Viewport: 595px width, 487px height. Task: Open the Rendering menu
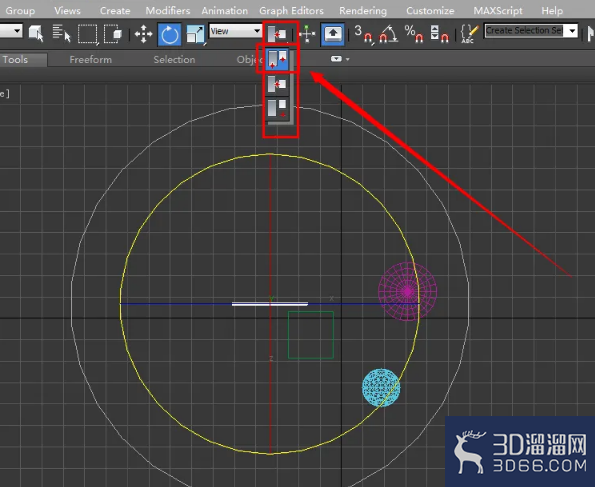pyautogui.click(x=363, y=11)
